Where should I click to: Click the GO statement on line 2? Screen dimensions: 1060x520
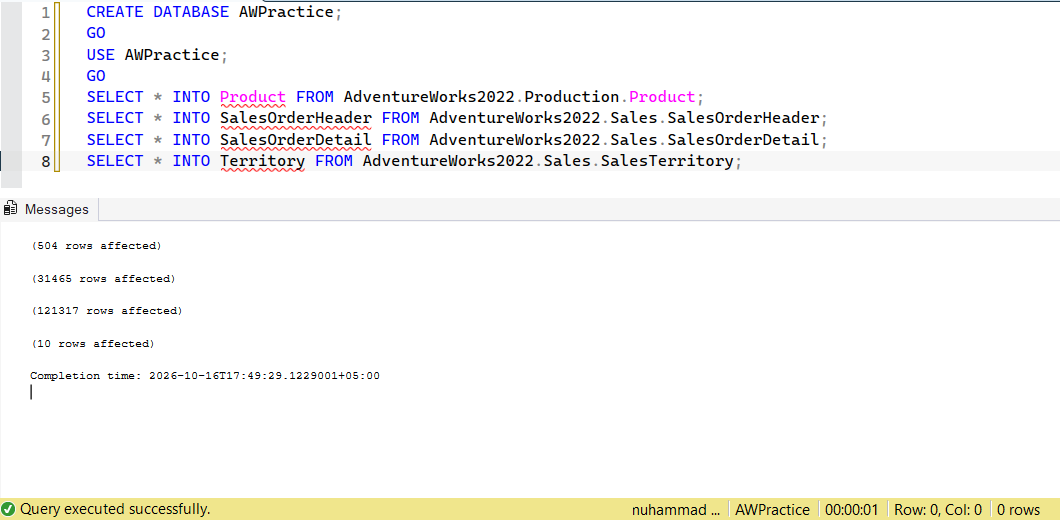[x=96, y=34]
